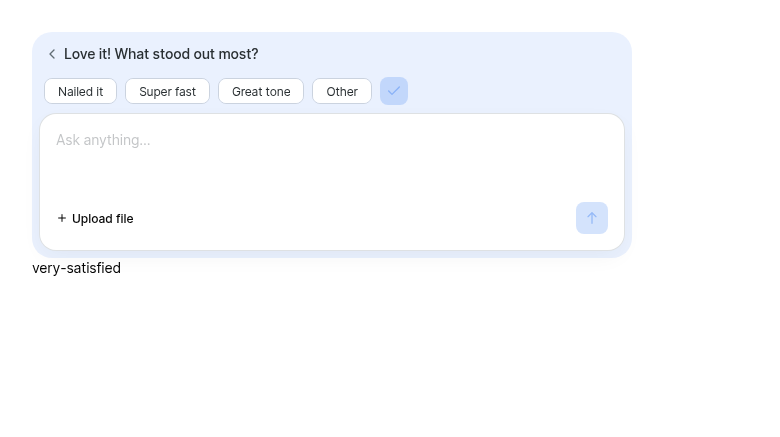Submit feedback using the blue check icon
780x437 pixels.
[x=394, y=91]
